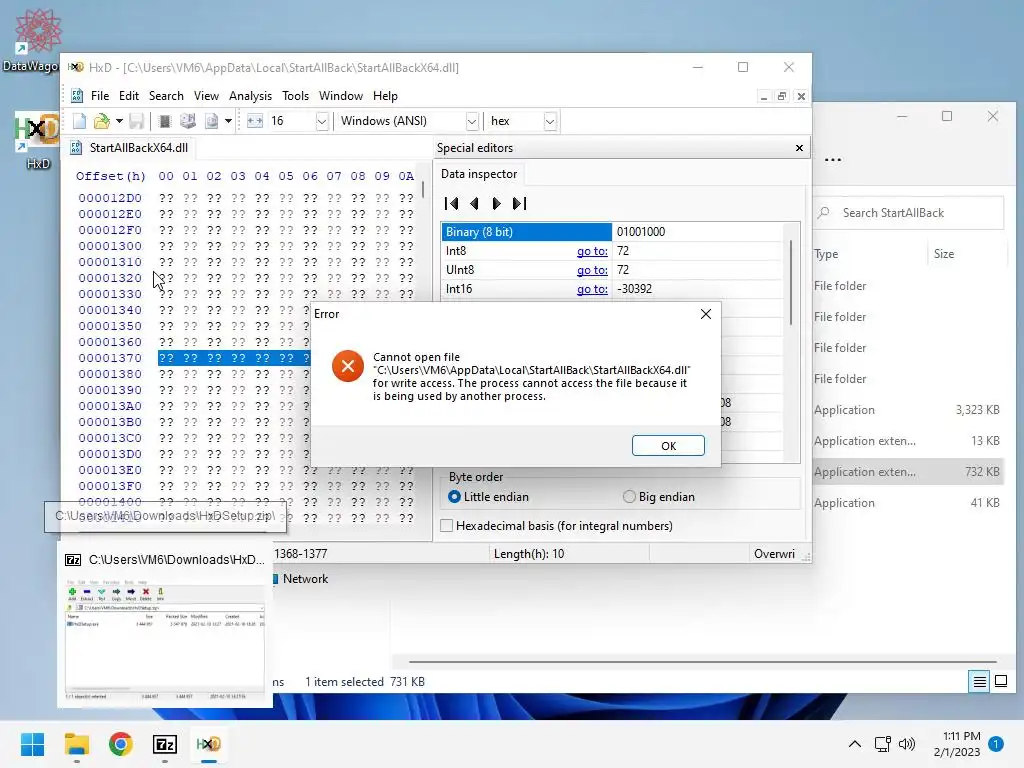Image resolution: width=1024 pixels, height=768 pixels.
Task: Open the Windows Start menu
Action: (x=32, y=744)
